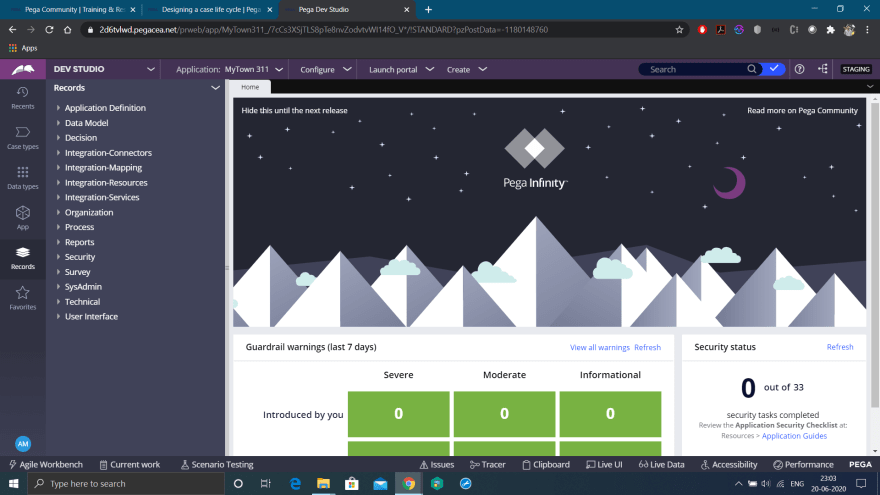Click View all warnings link

point(599,347)
